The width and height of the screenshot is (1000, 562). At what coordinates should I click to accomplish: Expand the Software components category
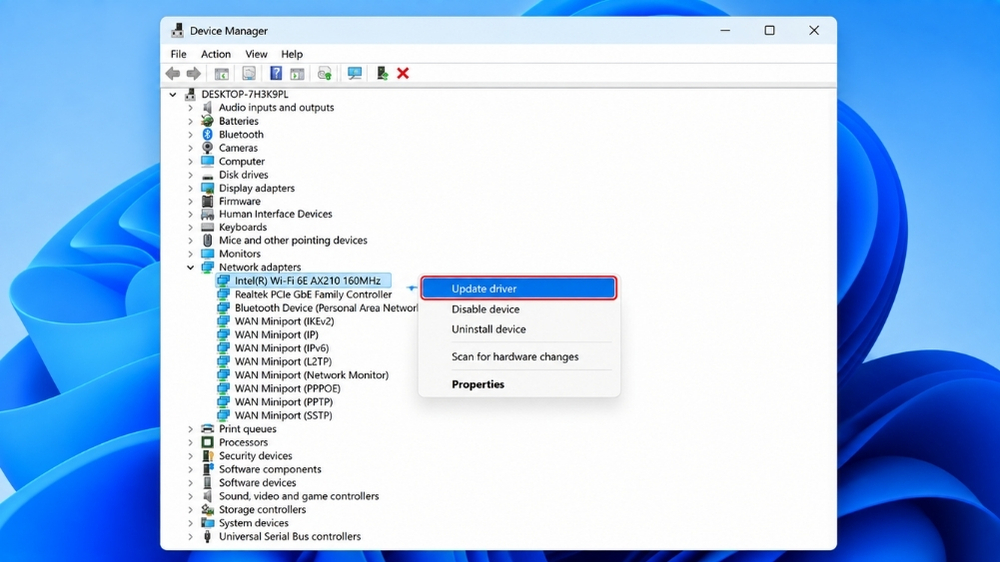[x=190, y=469]
